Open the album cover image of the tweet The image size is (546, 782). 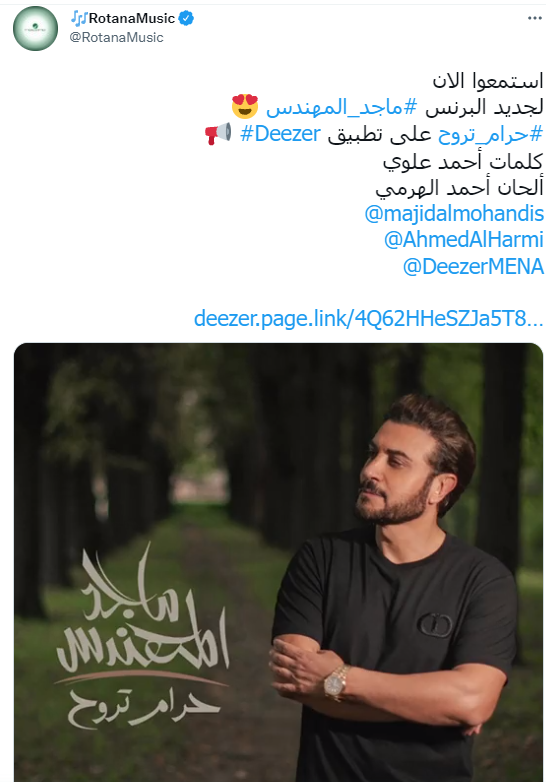(278, 562)
